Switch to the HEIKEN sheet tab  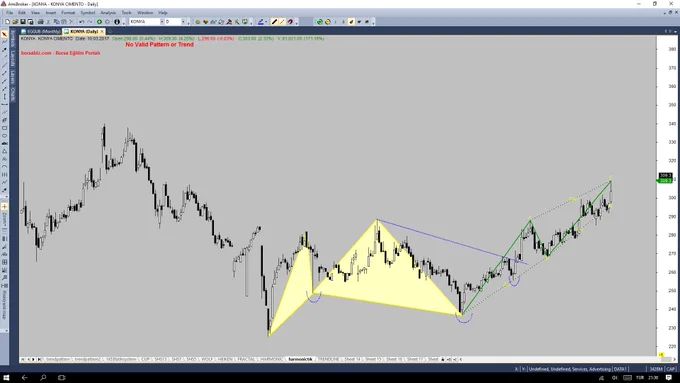pos(225,360)
